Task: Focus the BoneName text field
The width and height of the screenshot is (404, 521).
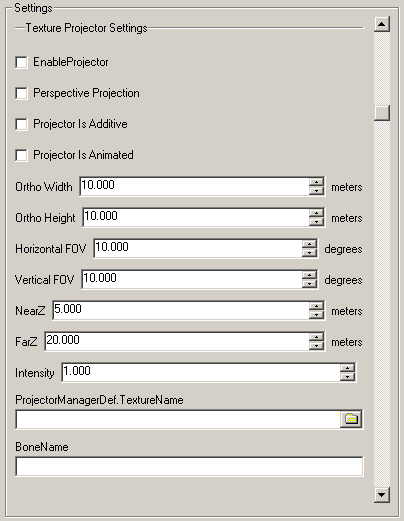Action: (x=189, y=466)
